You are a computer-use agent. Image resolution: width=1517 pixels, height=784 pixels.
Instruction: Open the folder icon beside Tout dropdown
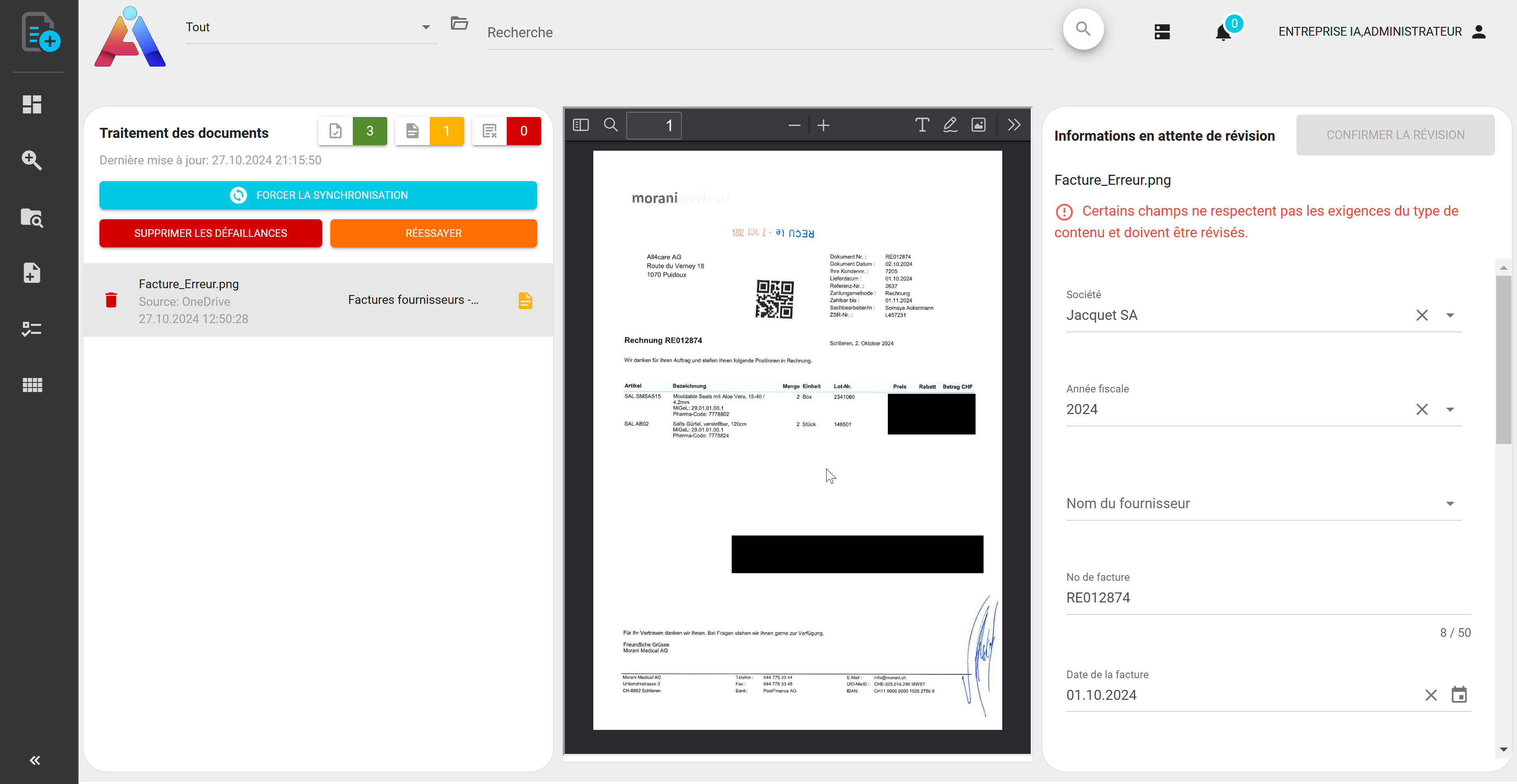point(459,24)
